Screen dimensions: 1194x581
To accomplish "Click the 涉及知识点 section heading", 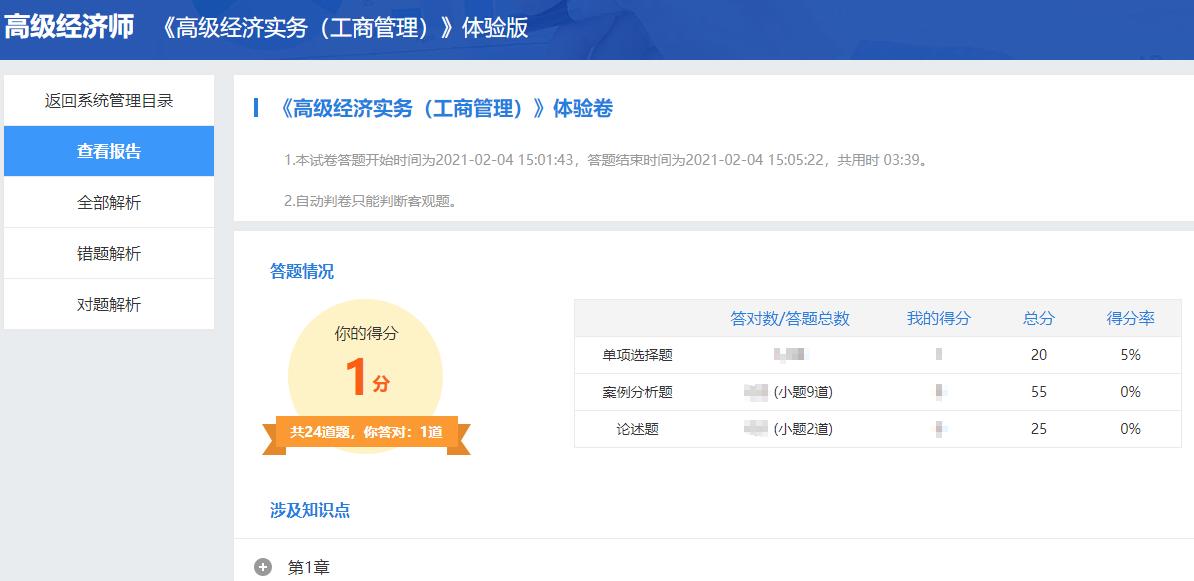I will pos(286,508).
